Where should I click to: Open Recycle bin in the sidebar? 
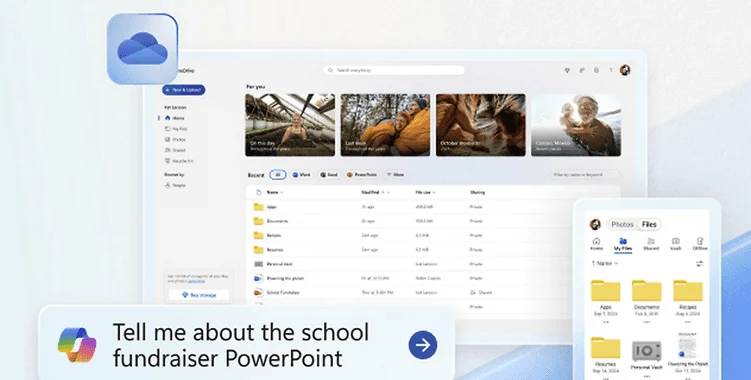179,161
